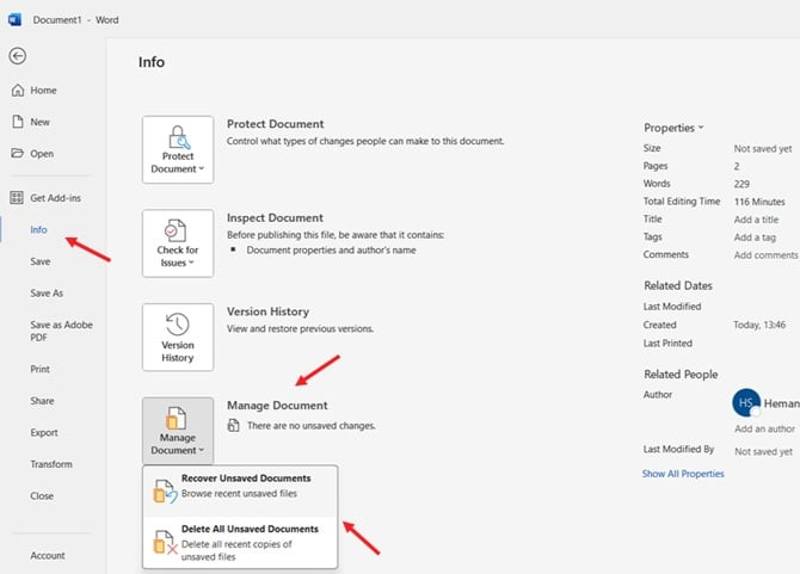This screenshot has width=800, height=574.
Task: Click the Version History button
Action: click(x=178, y=337)
